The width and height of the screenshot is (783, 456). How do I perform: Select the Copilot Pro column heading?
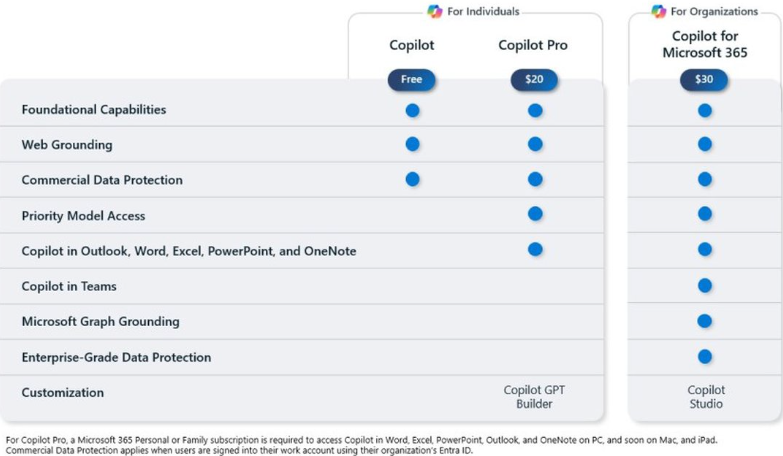(533, 45)
